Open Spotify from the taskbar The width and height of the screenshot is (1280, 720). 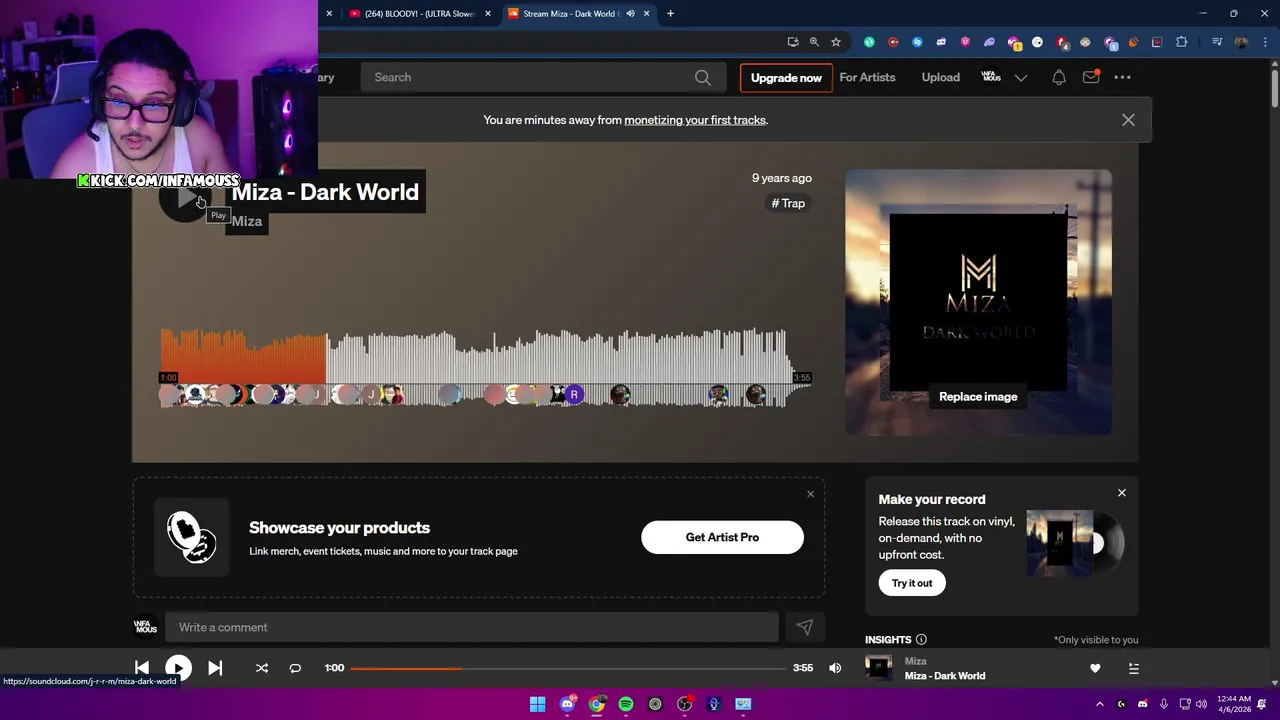626,704
